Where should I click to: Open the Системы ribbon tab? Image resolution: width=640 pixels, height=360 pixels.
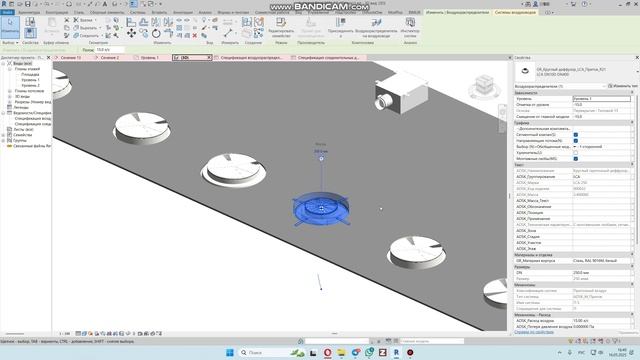pos(138,12)
